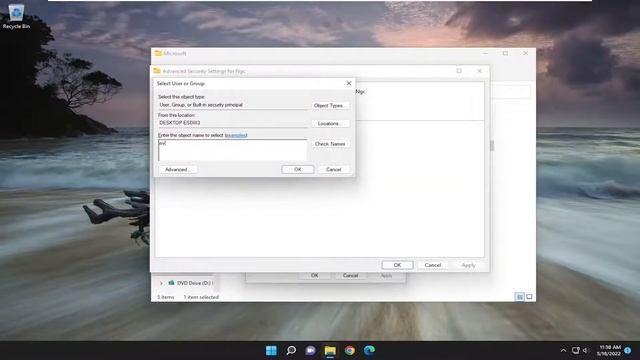The height and width of the screenshot is (360, 640).
Task: Expand the DVD Drive (D:) tree node
Action: (161, 283)
